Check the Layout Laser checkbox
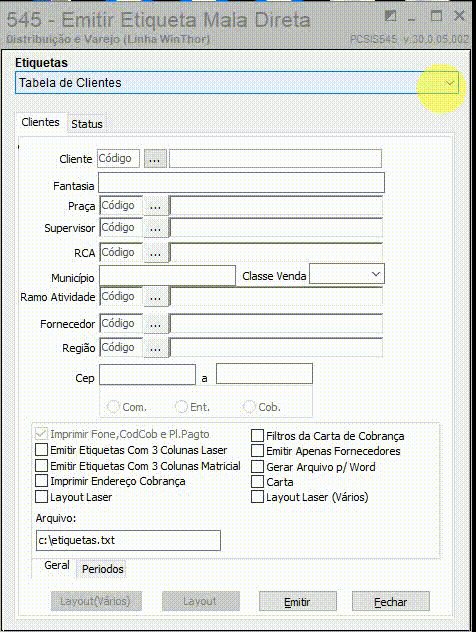This screenshot has width=476, height=632. 41,497
